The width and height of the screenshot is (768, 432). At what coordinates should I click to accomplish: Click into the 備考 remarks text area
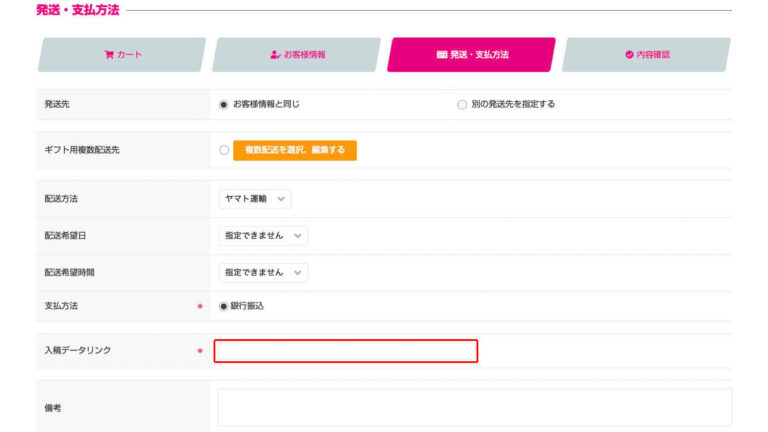click(474, 407)
